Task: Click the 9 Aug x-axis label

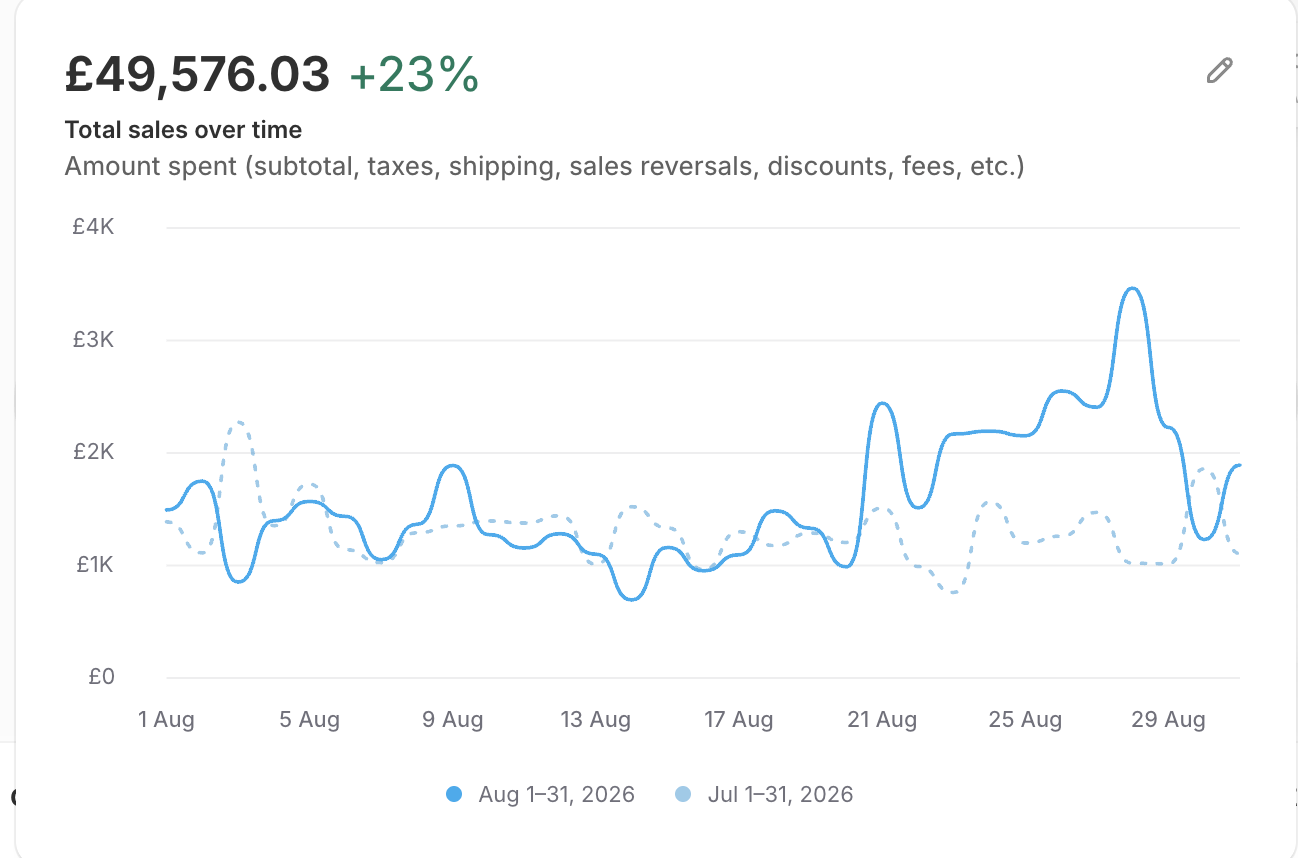Action: pyautogui.click(x=453, y=719)
